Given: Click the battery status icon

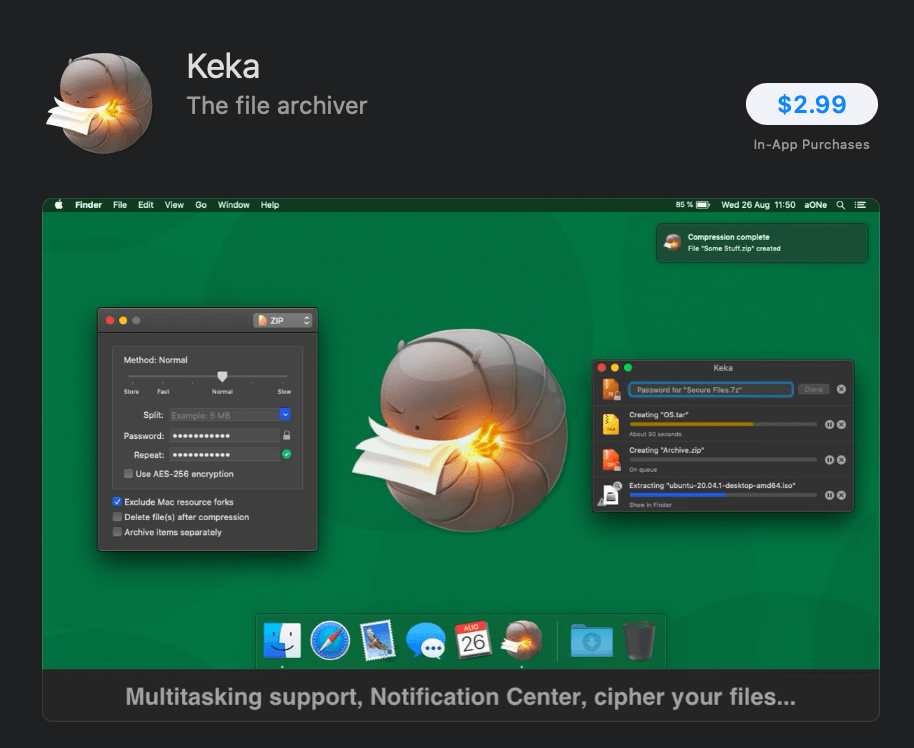Looking at the screenshot, I should pyautogui.click(x=702, y=205).
